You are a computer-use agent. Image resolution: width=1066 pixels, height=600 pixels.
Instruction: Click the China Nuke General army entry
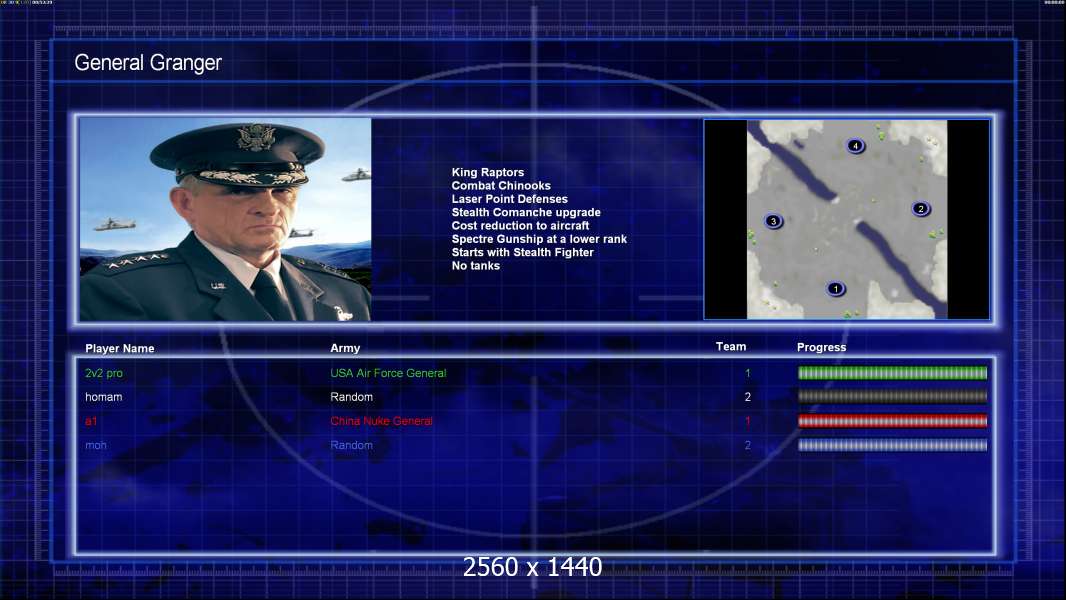point(381,421)
